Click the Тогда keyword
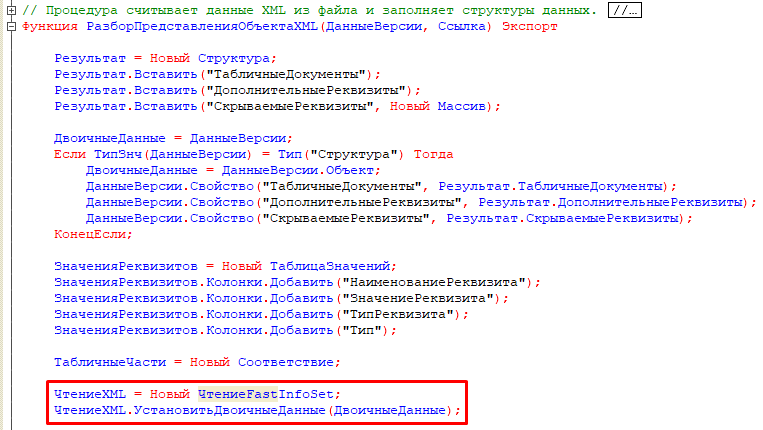The height and width of the screenshot is (430, 763). [433, 154]
